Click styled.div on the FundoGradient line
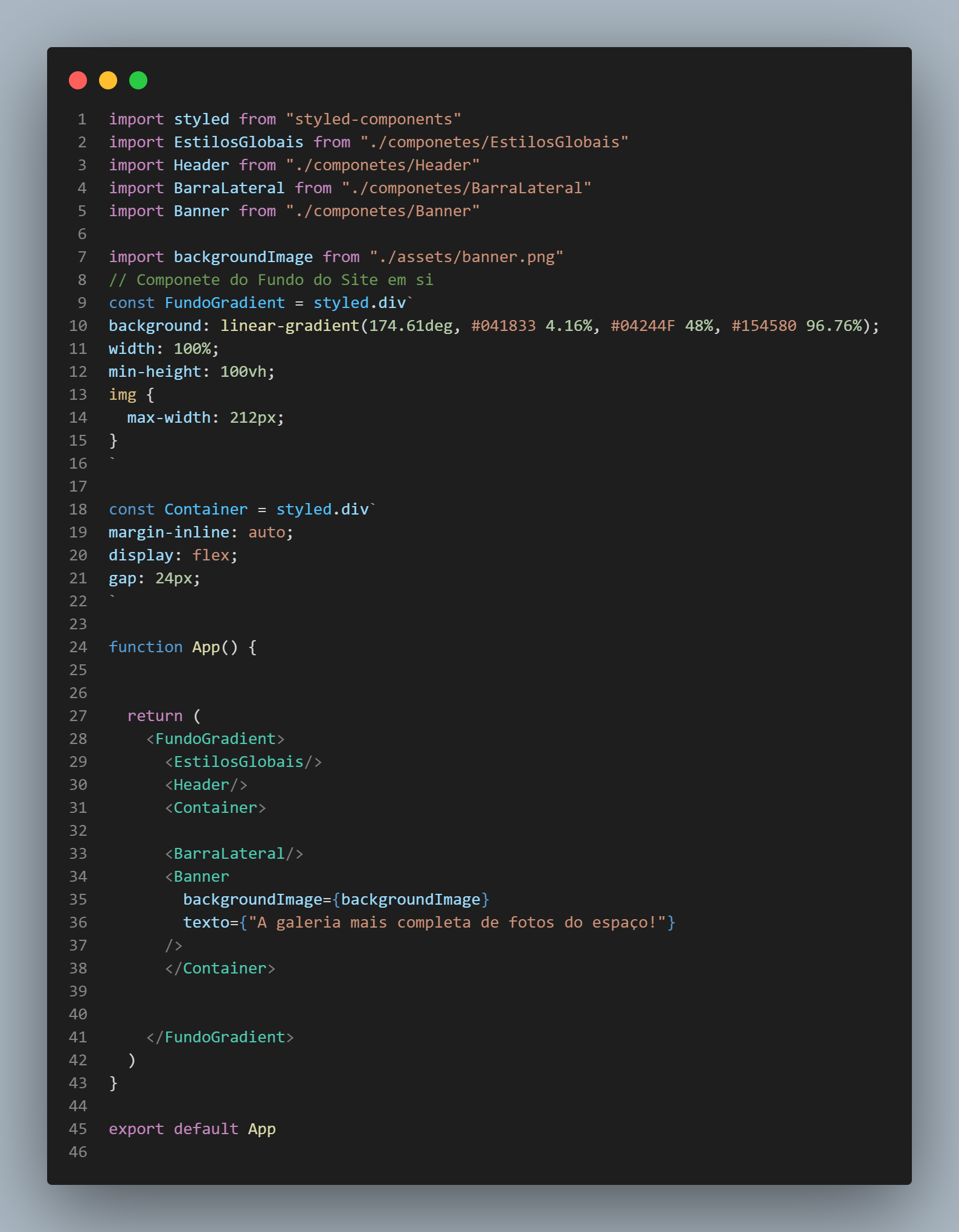959x1232 pixels. tap(359, 303)
